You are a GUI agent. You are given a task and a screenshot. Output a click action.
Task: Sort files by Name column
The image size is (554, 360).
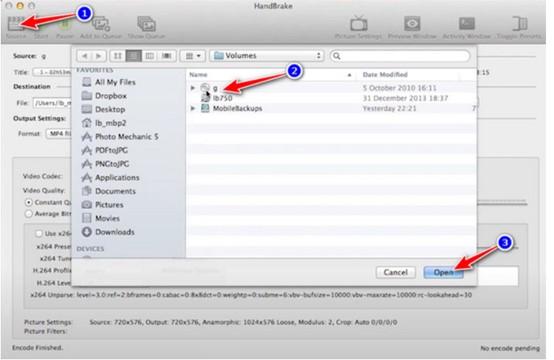point(271,75)
